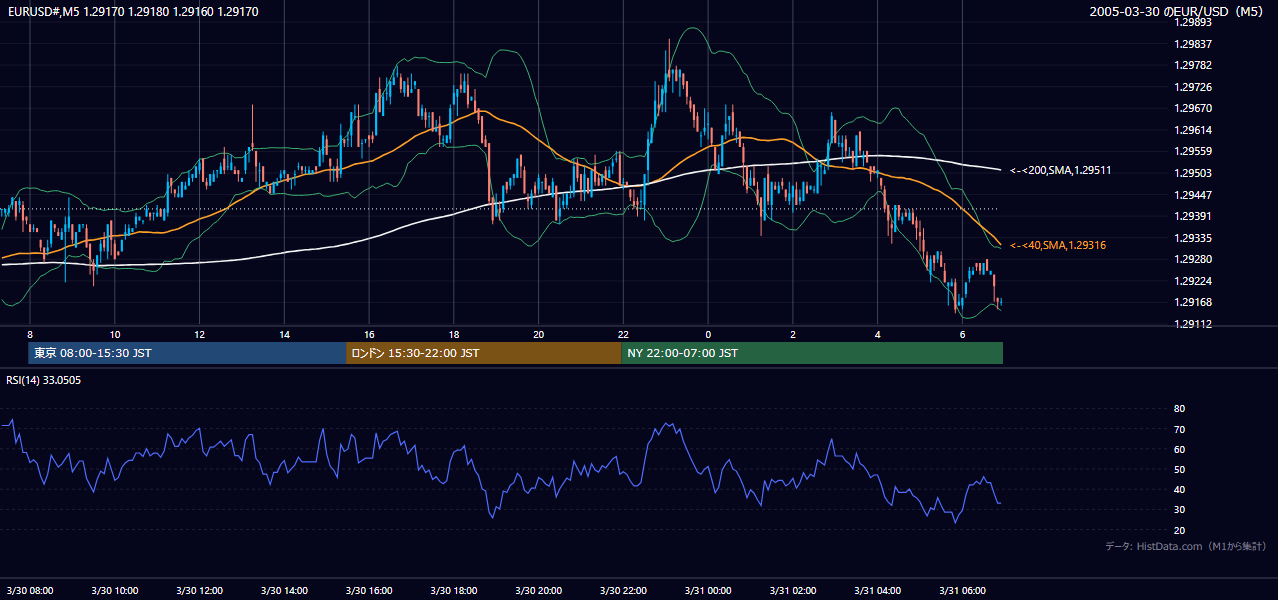Image resolution: width=1278 pixels, height=600 pixels.
Task: Click price axis label 1.29893
Action: 1194,22
